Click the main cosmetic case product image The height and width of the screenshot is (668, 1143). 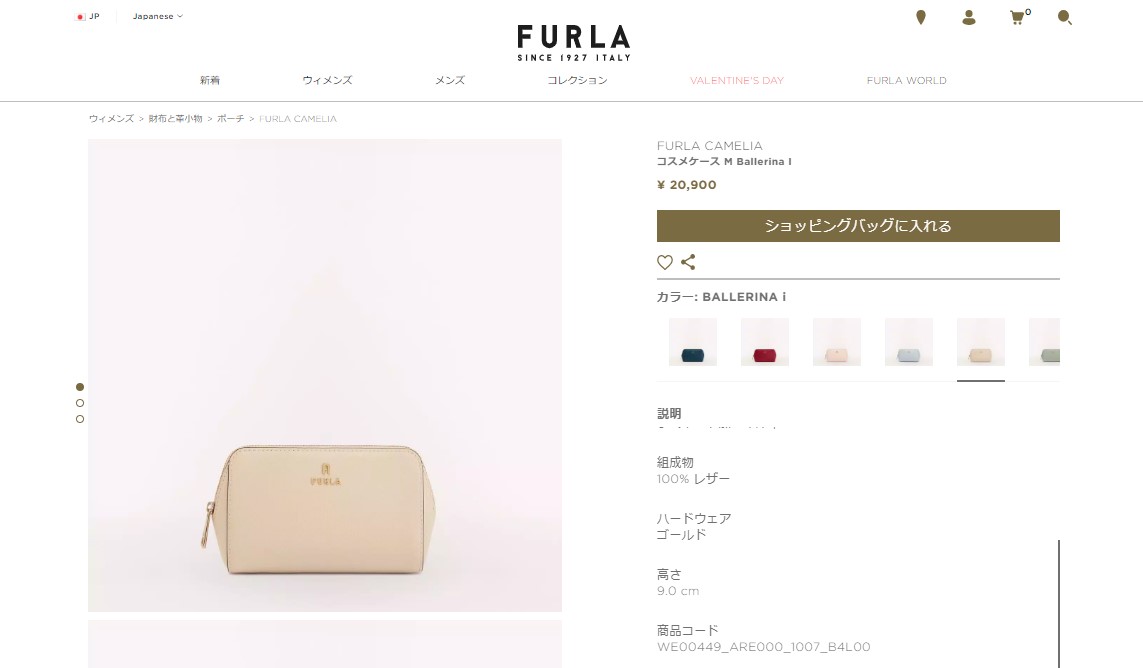[325, 376]
